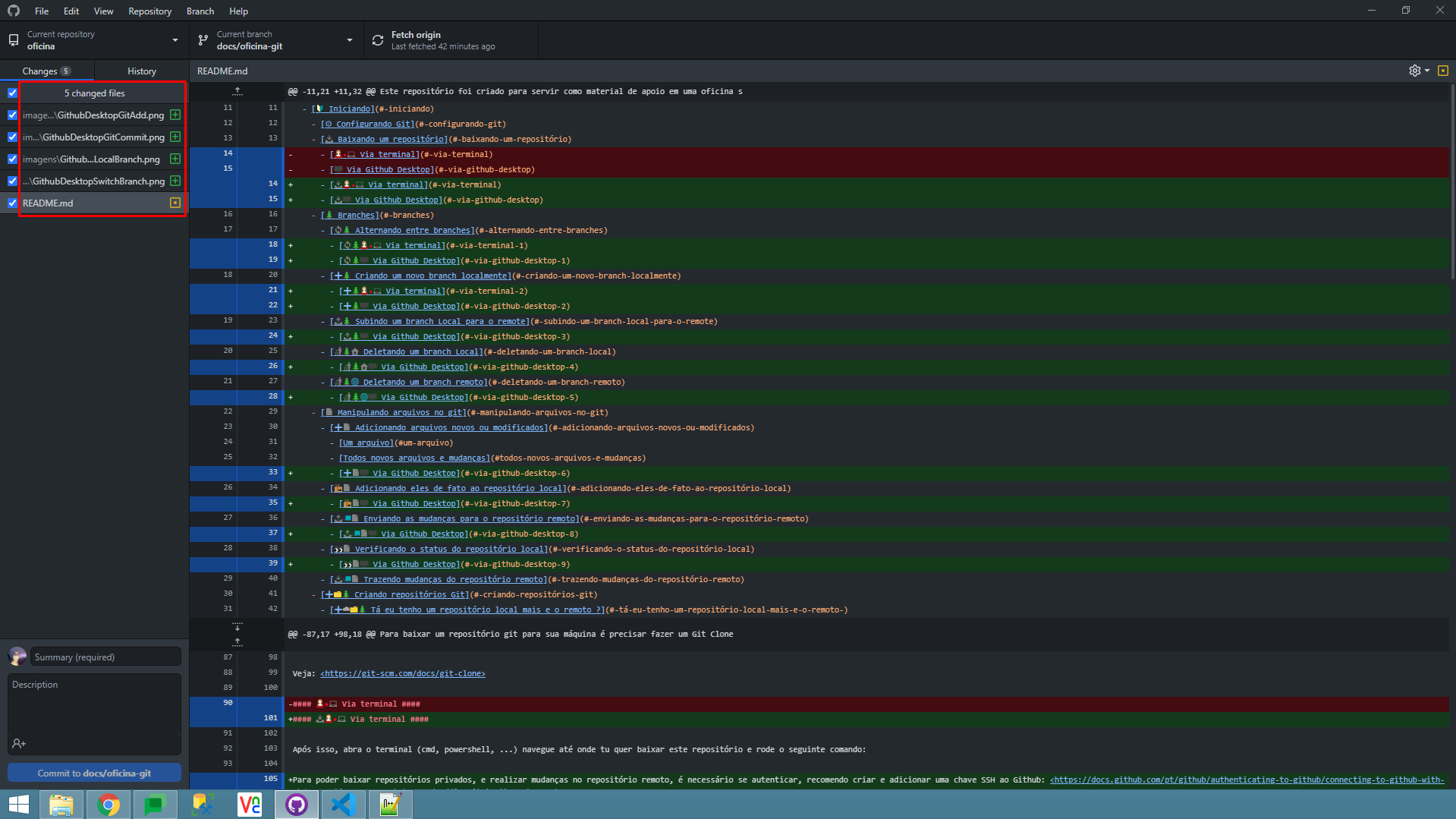Open docs.github.com SSH authentication link

[x=1247, y=780]
